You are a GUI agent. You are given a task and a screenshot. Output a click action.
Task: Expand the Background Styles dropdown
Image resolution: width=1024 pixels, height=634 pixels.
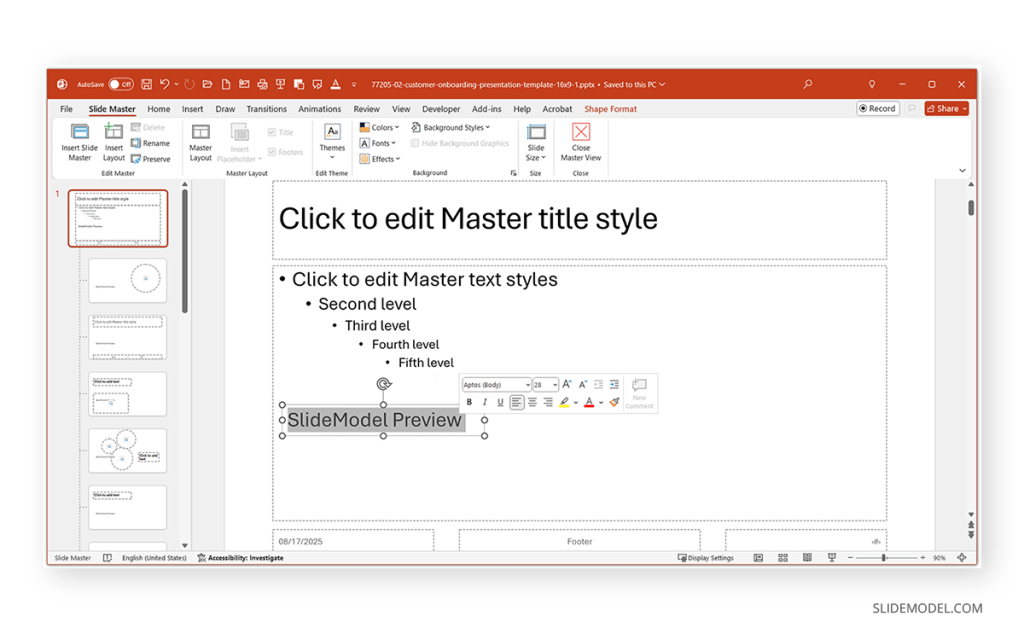click(x=451, y=128)
